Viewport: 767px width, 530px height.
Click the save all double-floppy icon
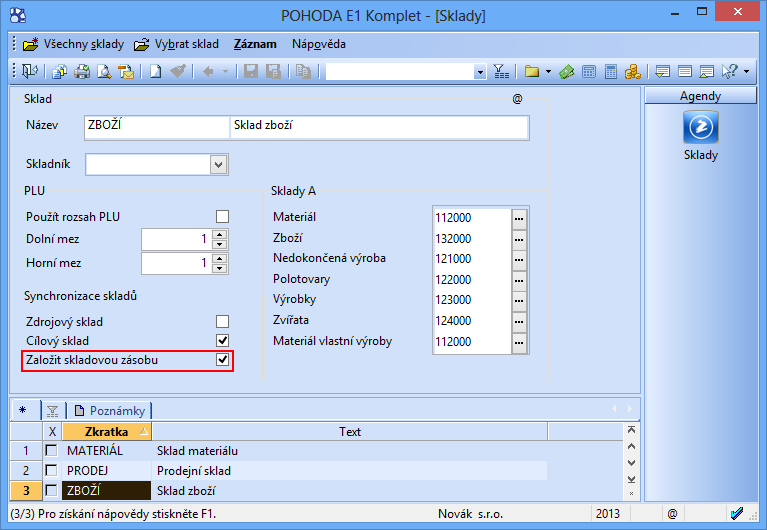click(273, 72)
